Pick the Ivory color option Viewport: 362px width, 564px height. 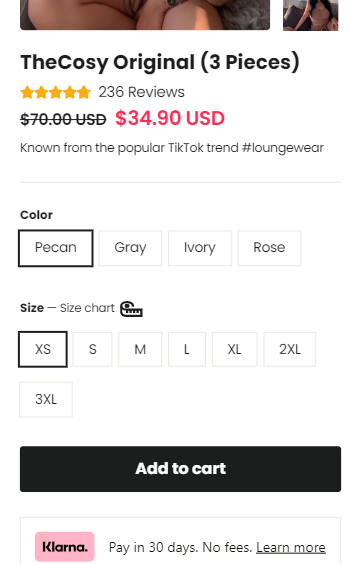200,248
